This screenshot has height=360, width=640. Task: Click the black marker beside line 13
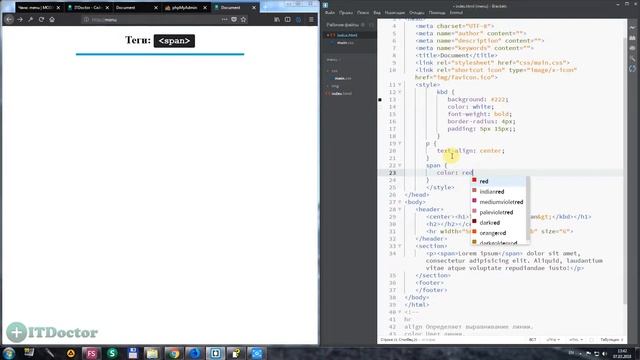coord(380,99)
